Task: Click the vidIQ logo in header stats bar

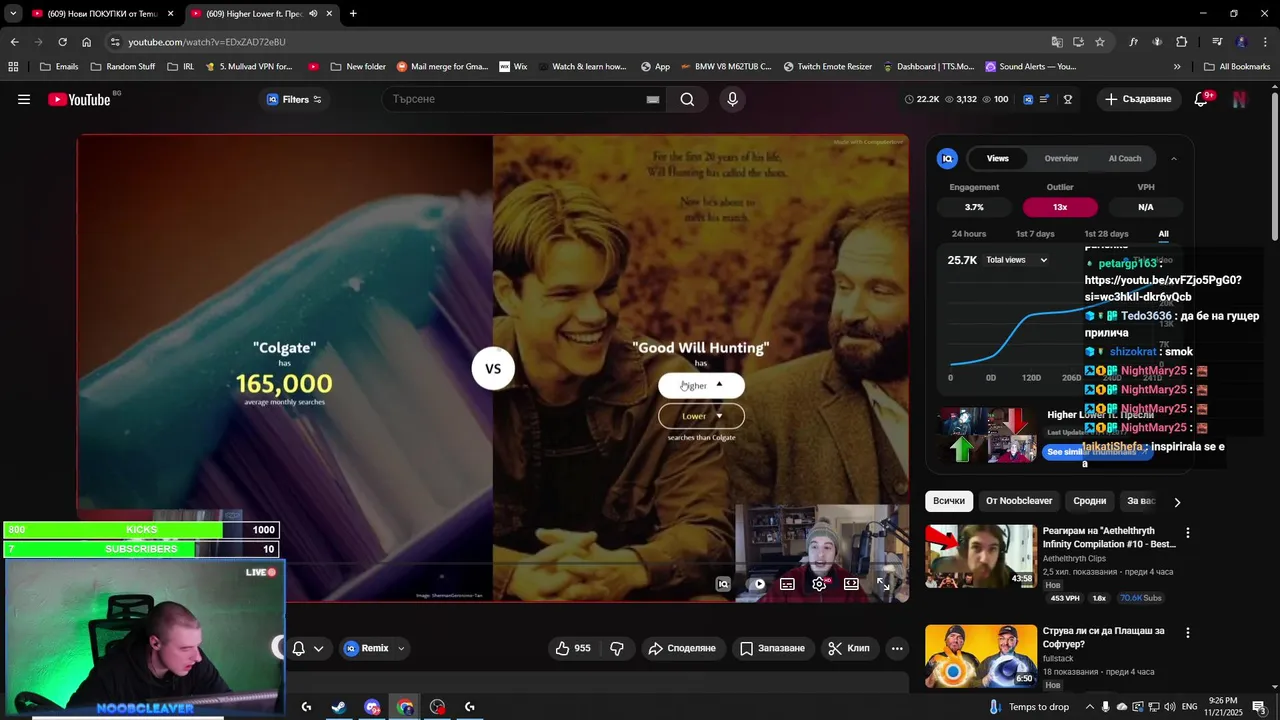Action: click(1027, 99)
